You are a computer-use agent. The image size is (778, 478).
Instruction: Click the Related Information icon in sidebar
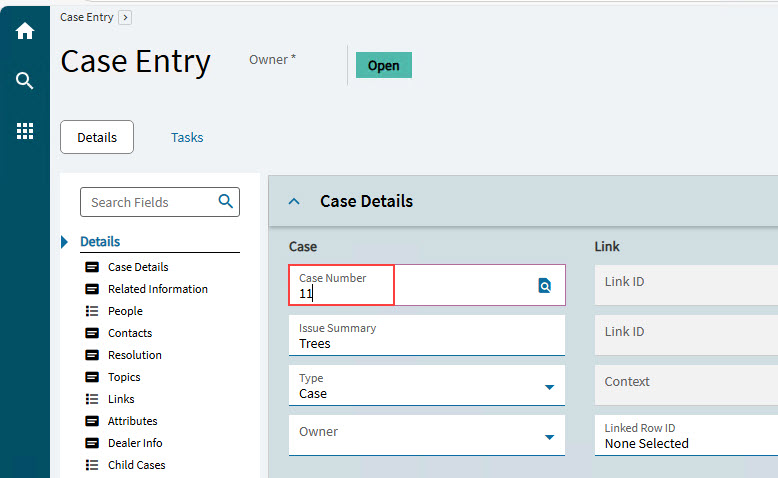(x=92, y=289)
